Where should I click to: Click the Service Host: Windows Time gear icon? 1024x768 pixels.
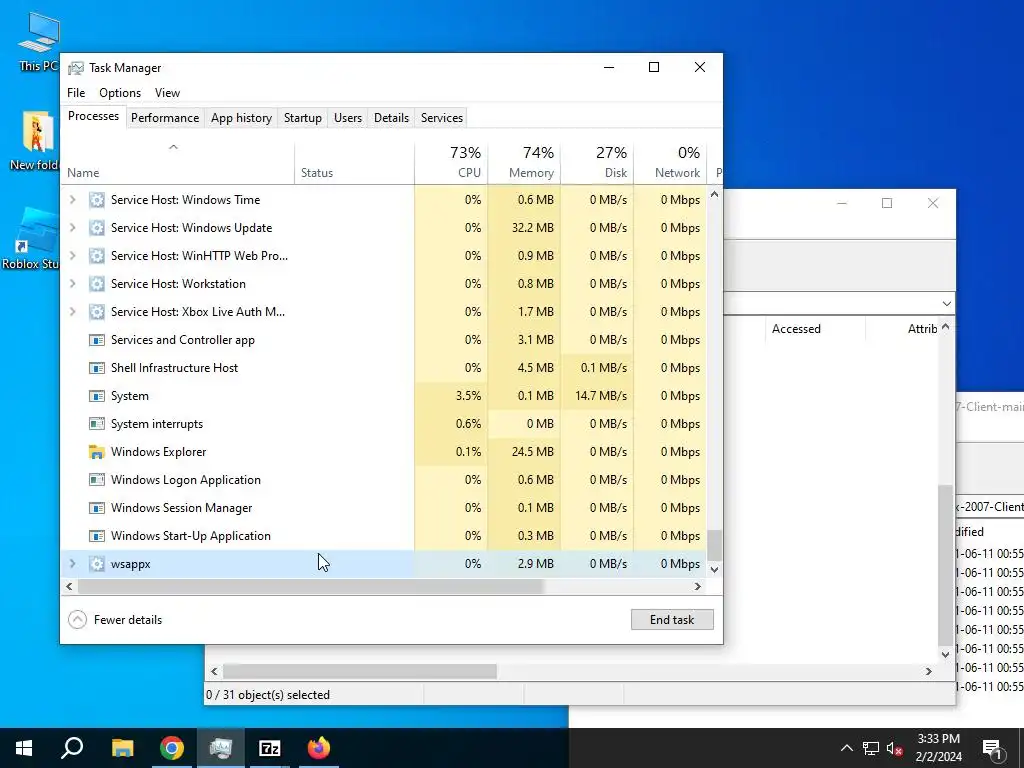tap(97, 200)
